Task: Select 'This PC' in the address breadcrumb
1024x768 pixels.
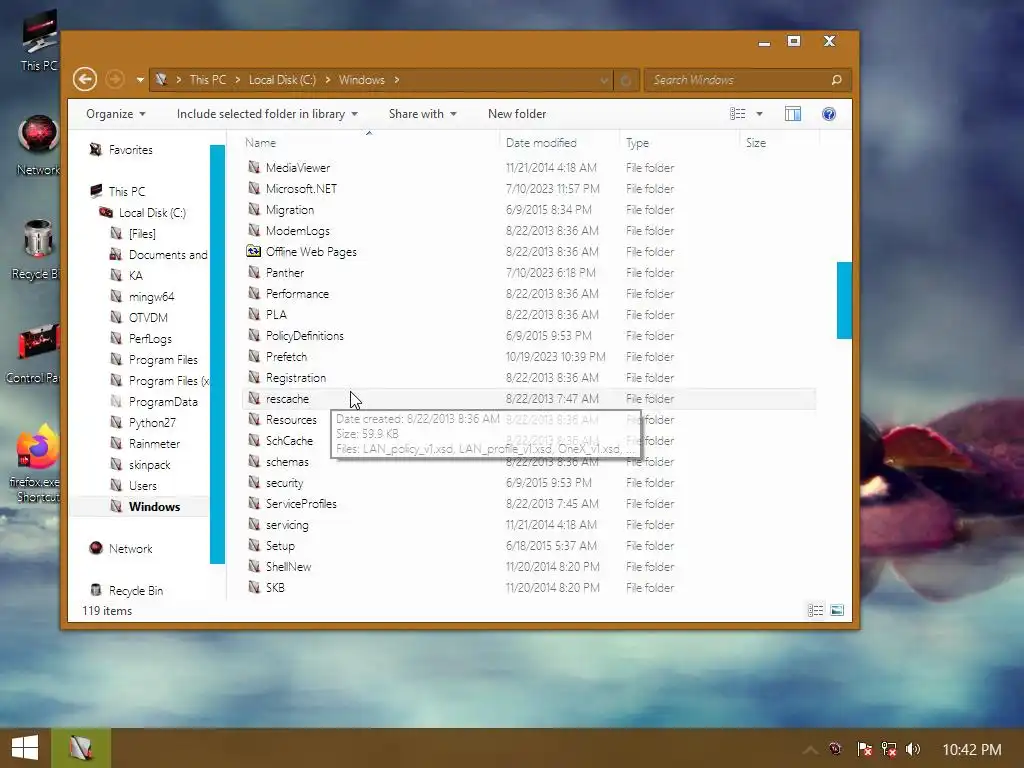Action: (208, 80)
